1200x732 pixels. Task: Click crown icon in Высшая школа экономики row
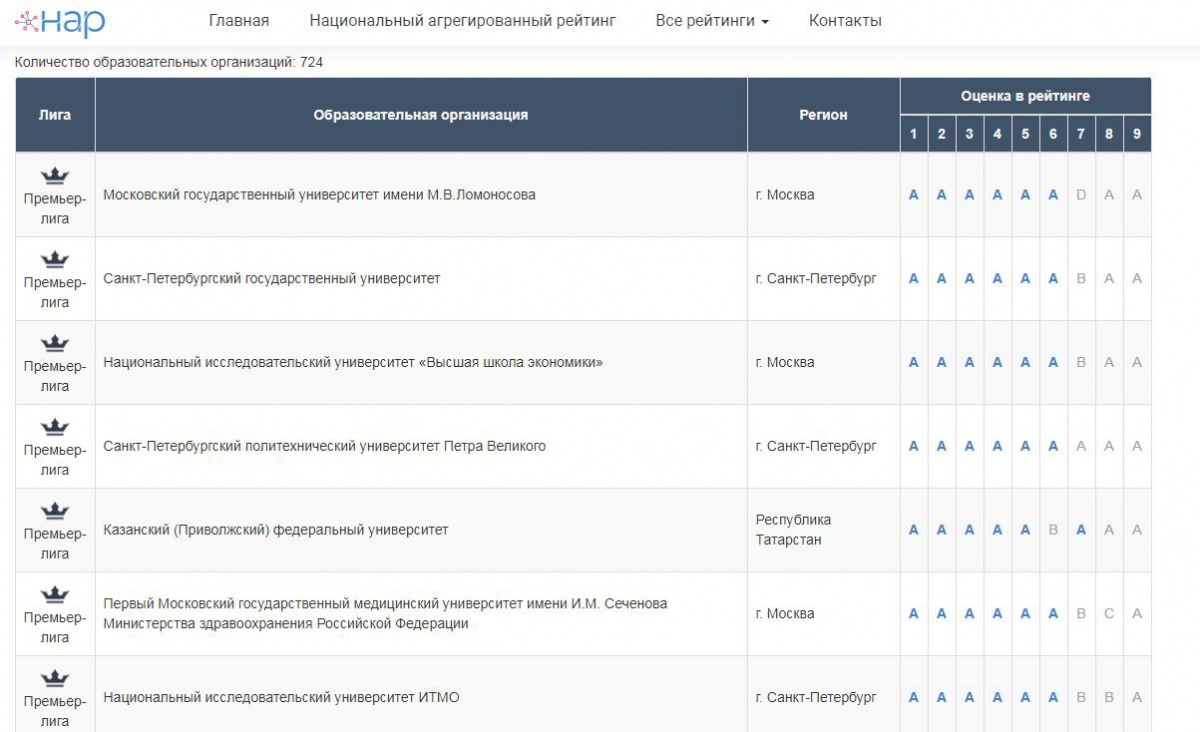pyautogui.click(x=55, y=344)
